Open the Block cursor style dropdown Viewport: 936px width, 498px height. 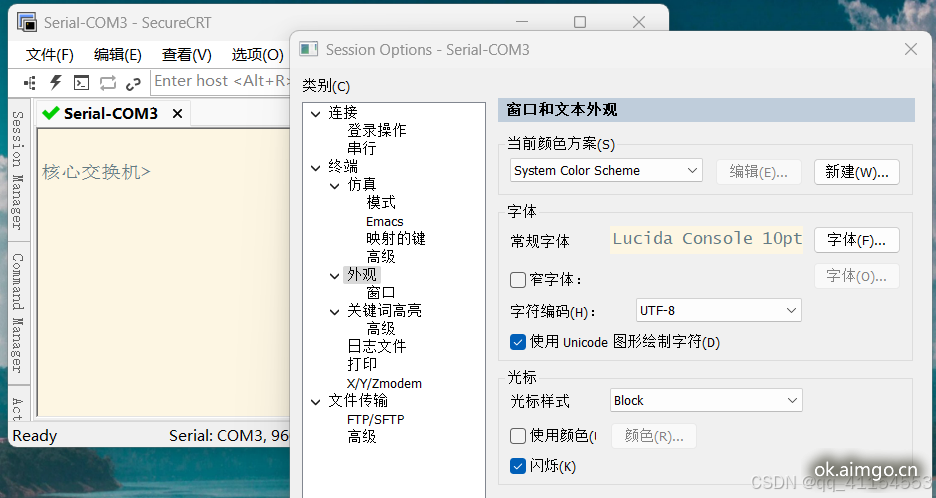(x=706, y=401)
